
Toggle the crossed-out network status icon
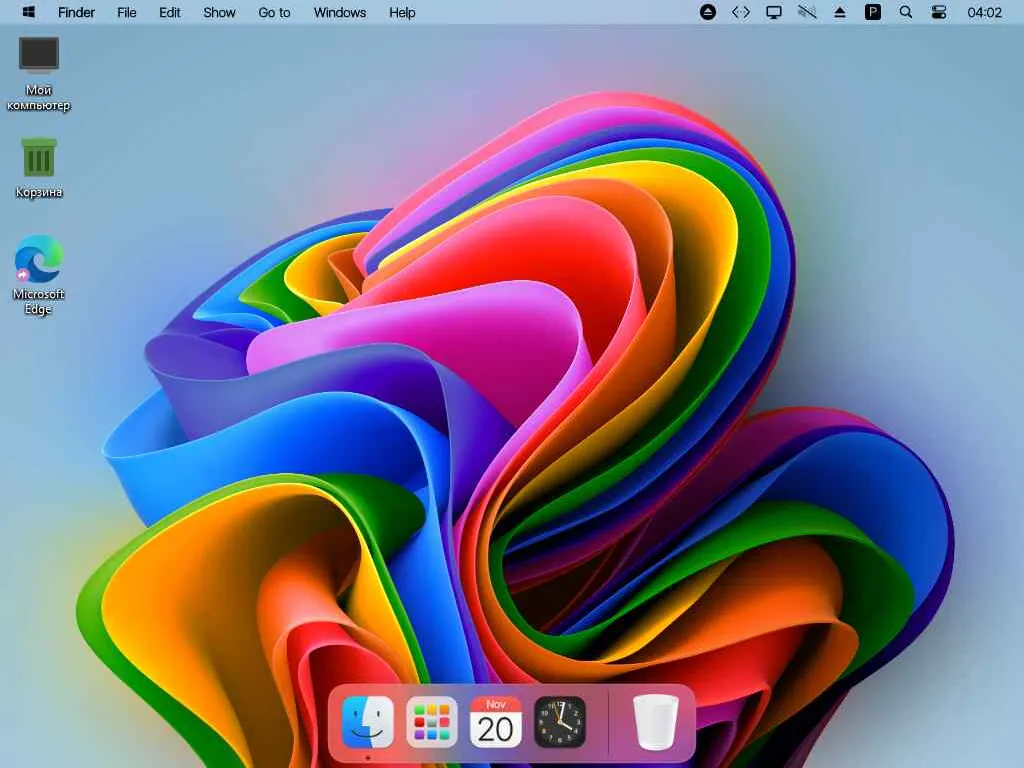(807, 12)
